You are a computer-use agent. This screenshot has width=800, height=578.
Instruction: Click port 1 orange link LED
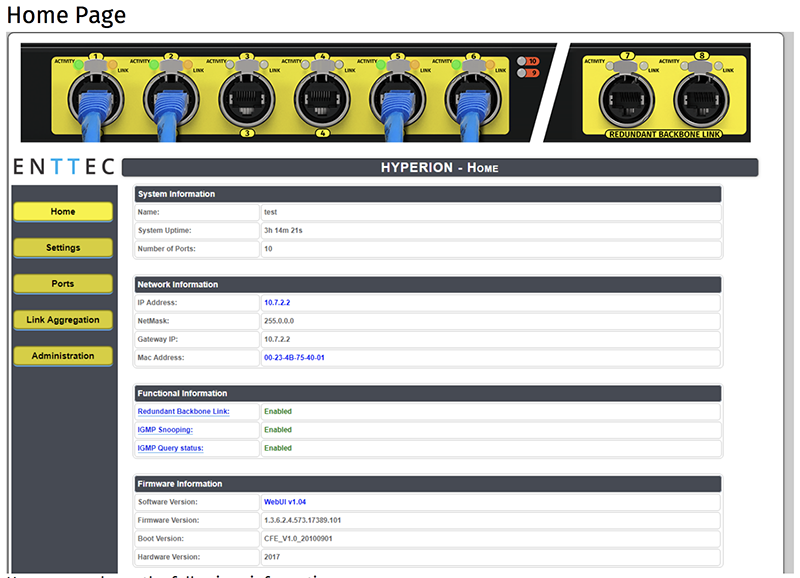[x=112, y=65]
